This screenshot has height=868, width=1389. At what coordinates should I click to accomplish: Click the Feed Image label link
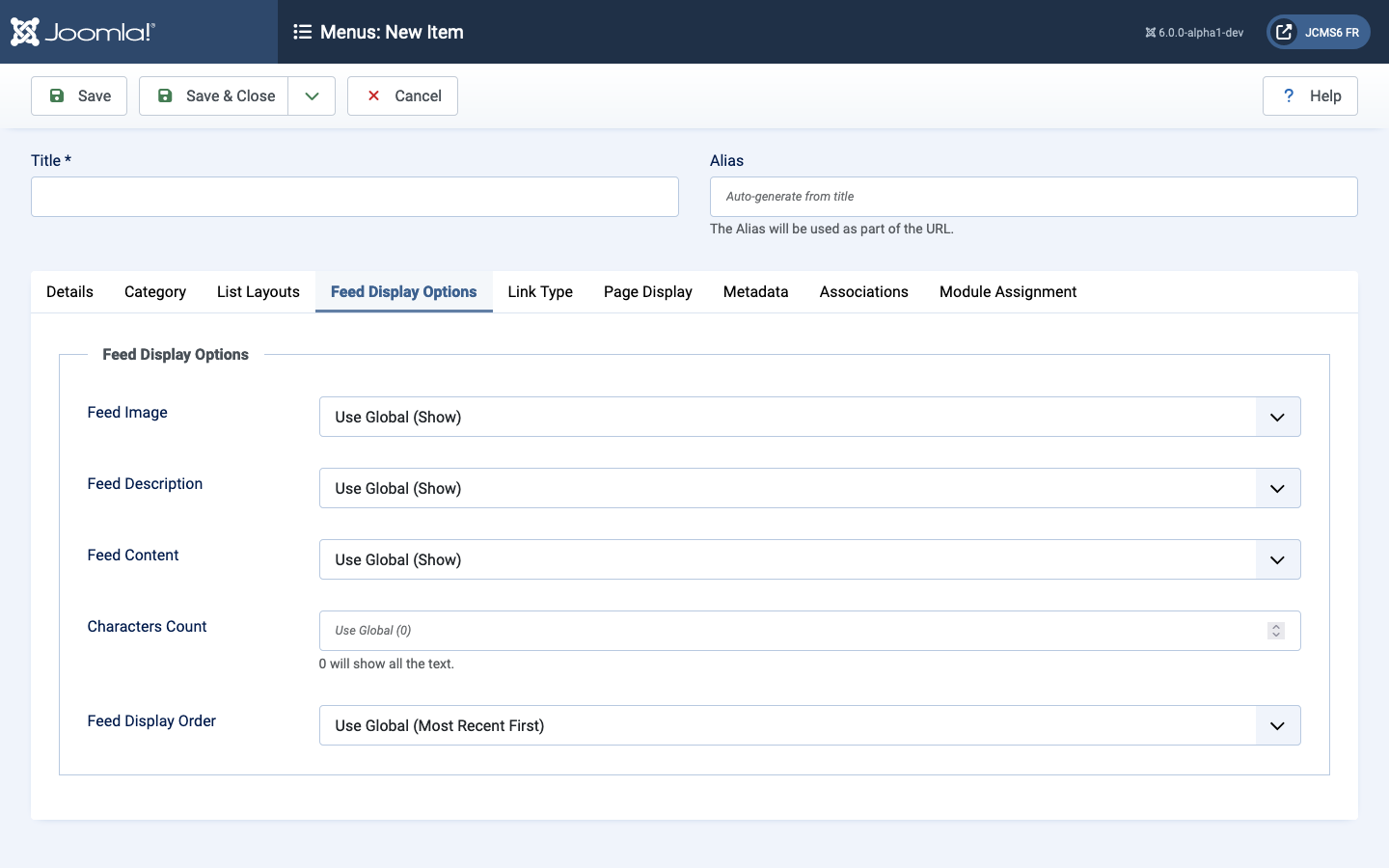click(x=126, y=412)
